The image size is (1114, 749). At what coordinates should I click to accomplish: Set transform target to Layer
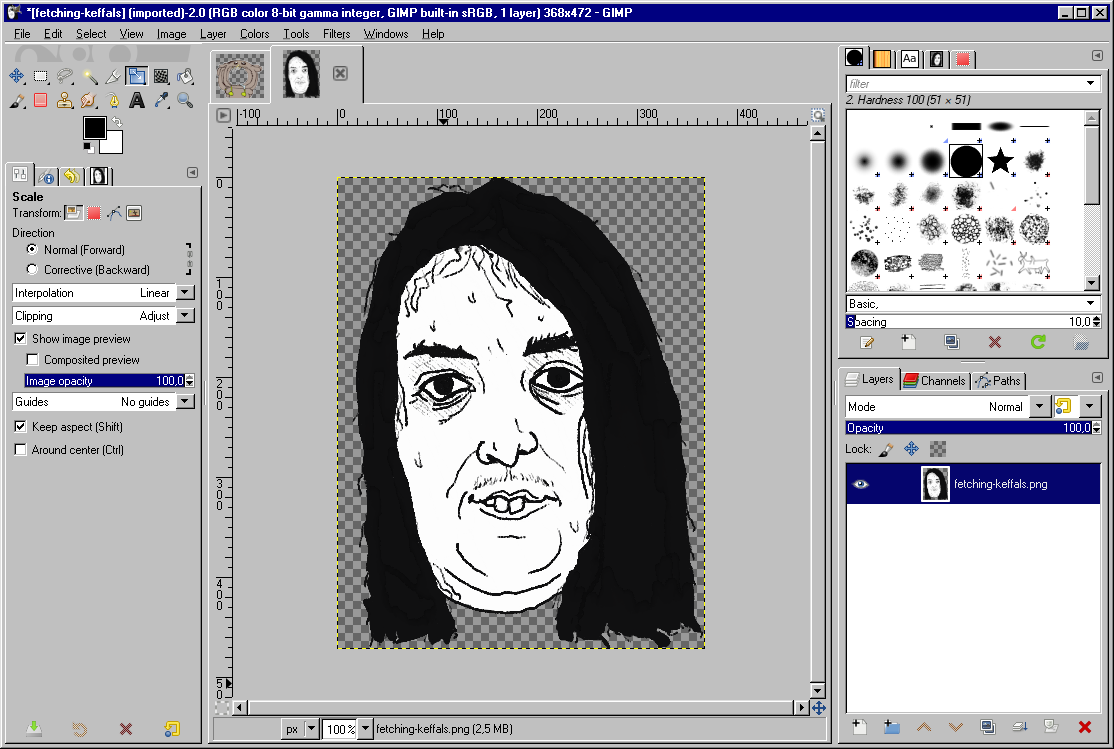(73, 212)
